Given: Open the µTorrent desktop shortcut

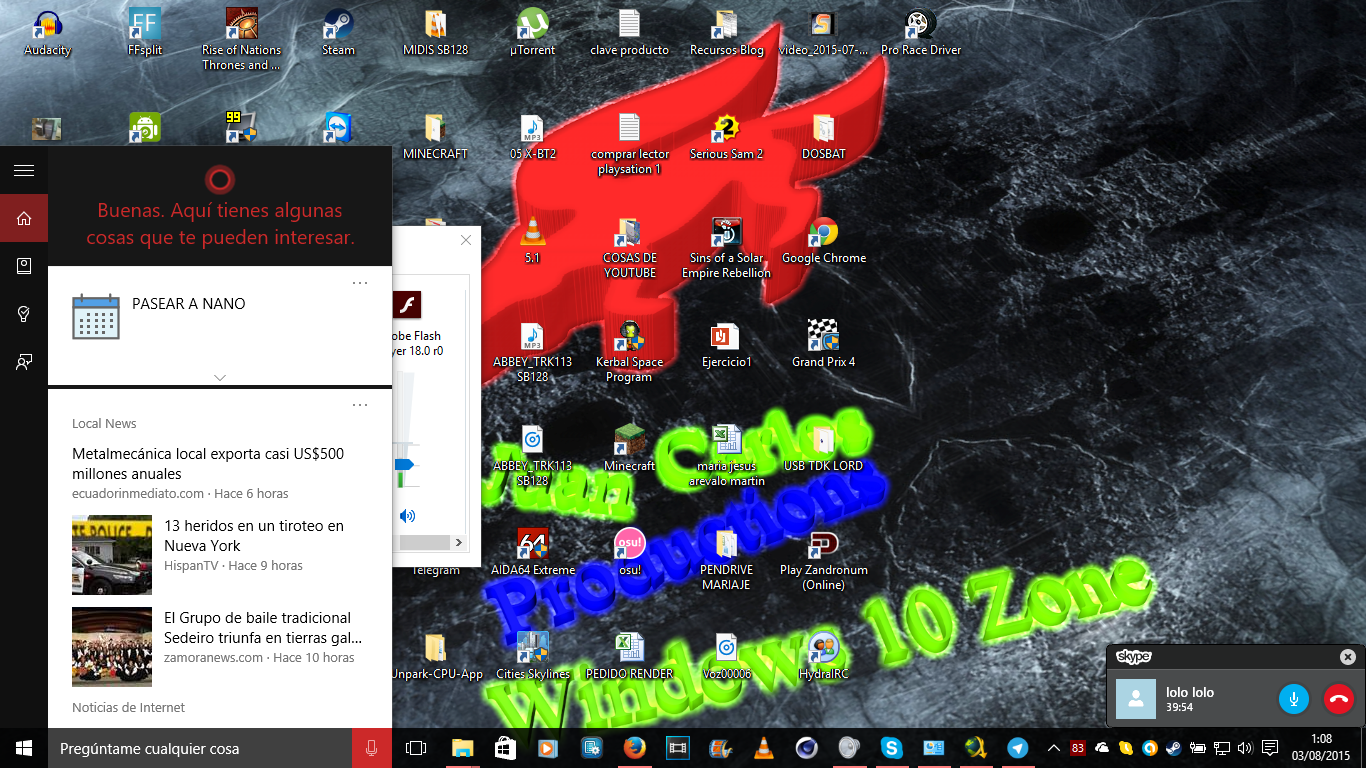Looking at the screenshot, I should pyautogui.click(x=532, y=32).
